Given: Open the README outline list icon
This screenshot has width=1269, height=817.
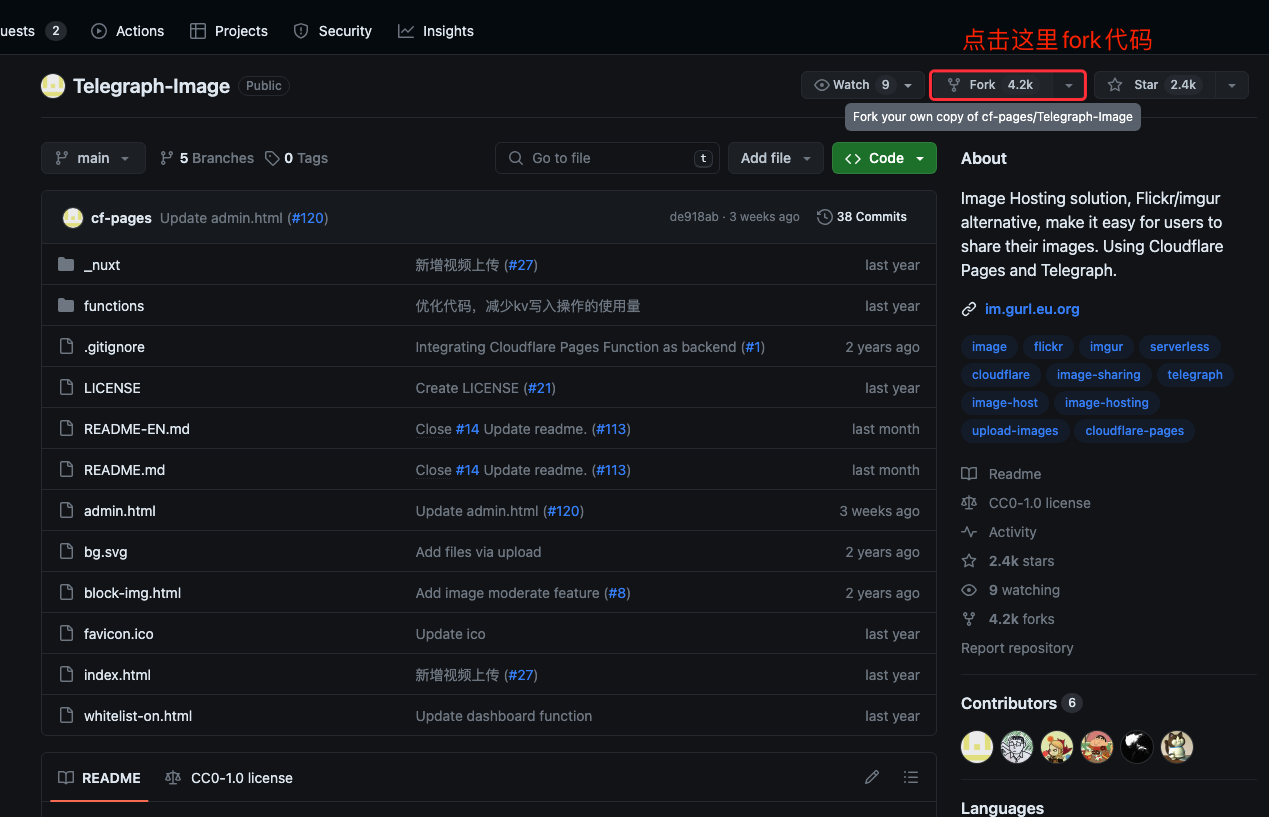Looking at the screenshot, I should point(910,777).
